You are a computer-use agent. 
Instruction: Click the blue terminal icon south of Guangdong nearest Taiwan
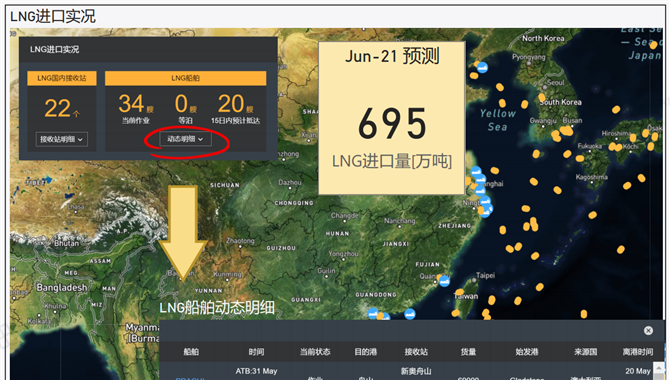click(x=410, y=314)
